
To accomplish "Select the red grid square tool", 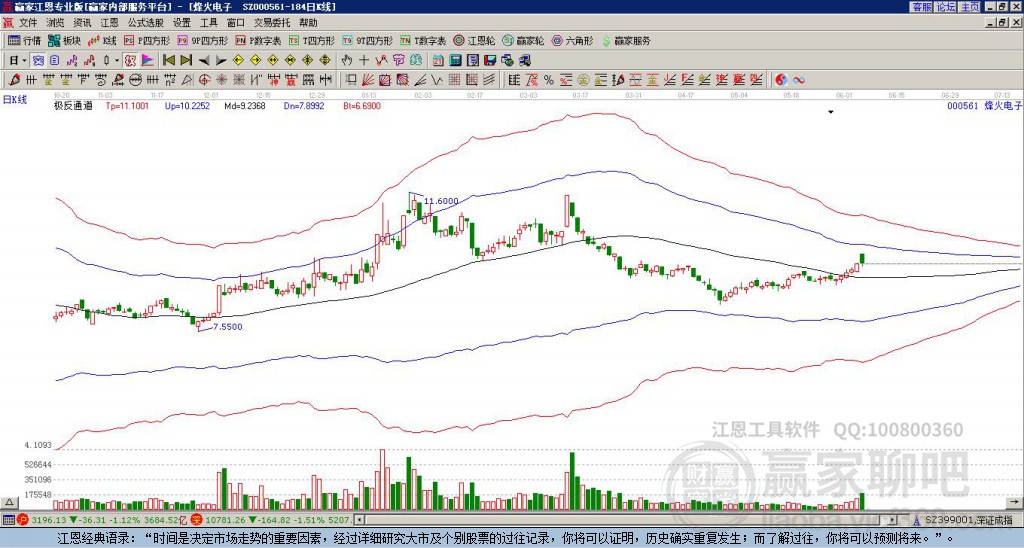I will coord(455,80).
